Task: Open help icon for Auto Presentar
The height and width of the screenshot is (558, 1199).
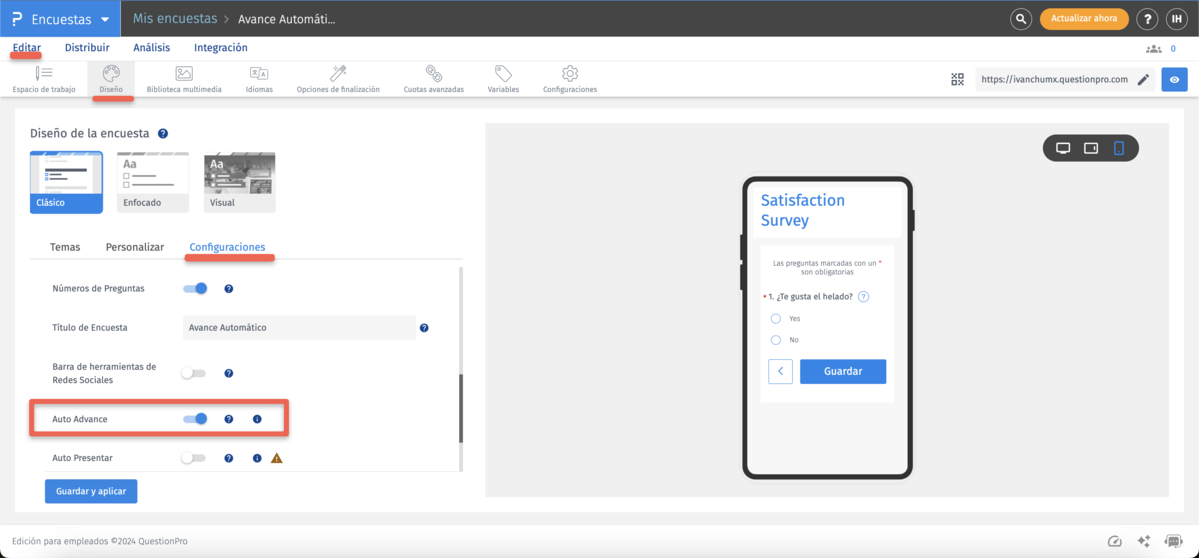Action: tap(228, 459)
